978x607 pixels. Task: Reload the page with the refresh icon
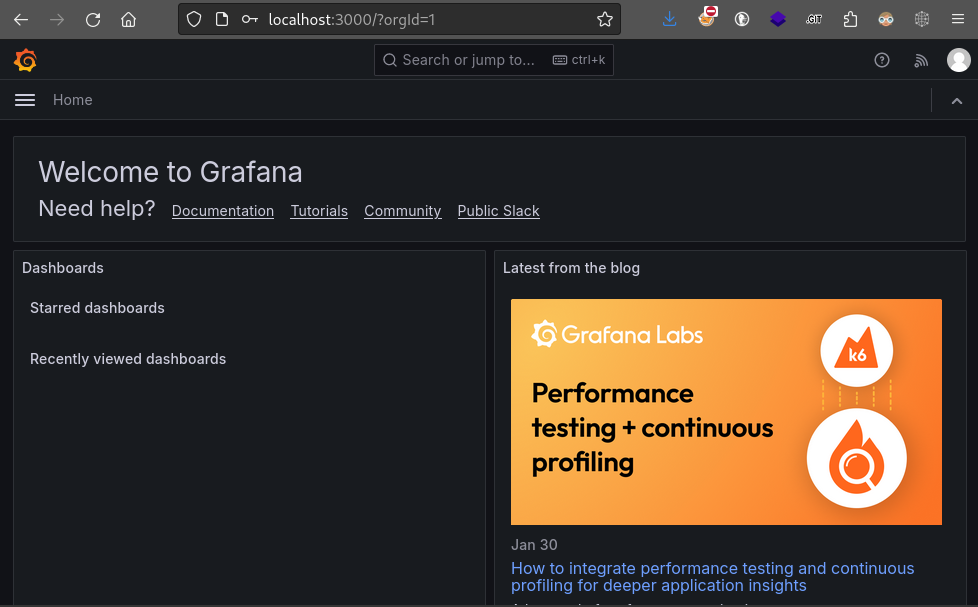point(93,19)
